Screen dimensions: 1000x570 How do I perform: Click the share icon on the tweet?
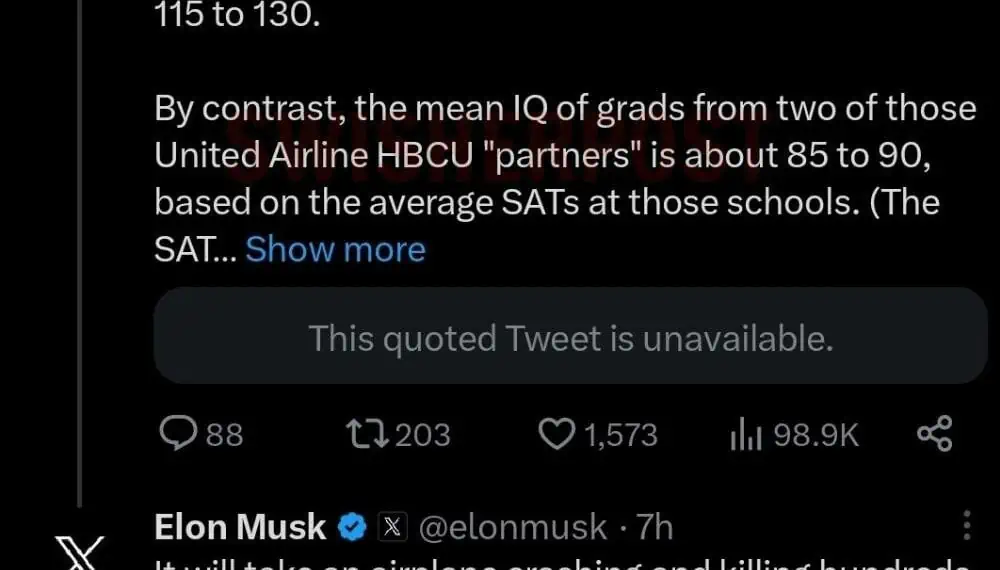[934, 434]
